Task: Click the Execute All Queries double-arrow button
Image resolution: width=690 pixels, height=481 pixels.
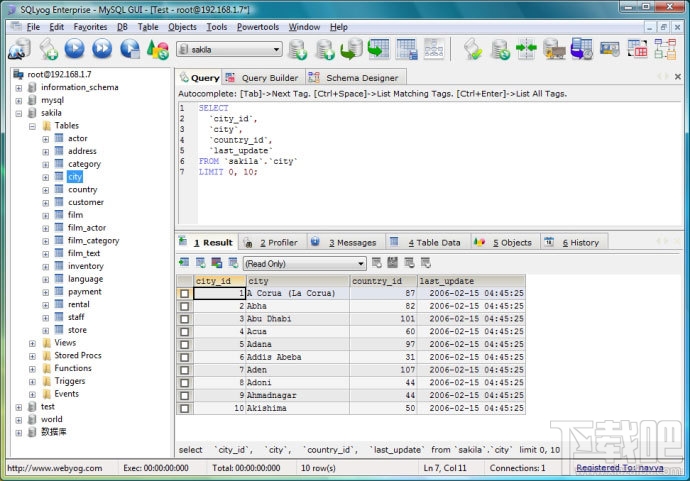Action: (x=102, y=48)
